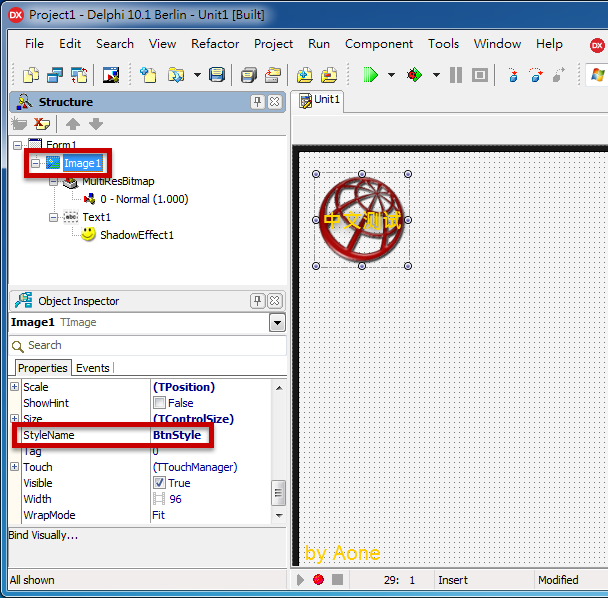
Task: Click the New Form toolbar icon
Action: pos(111,75)
